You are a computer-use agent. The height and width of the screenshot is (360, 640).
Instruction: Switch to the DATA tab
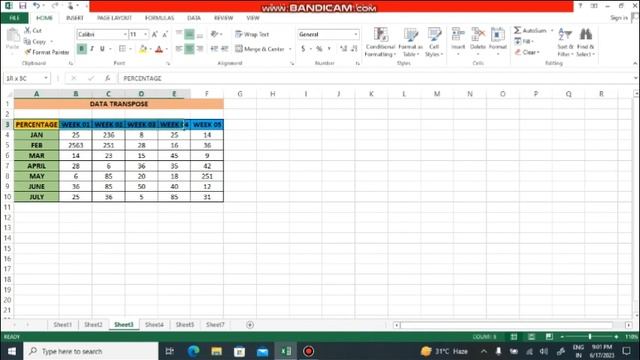click(194, 18)
